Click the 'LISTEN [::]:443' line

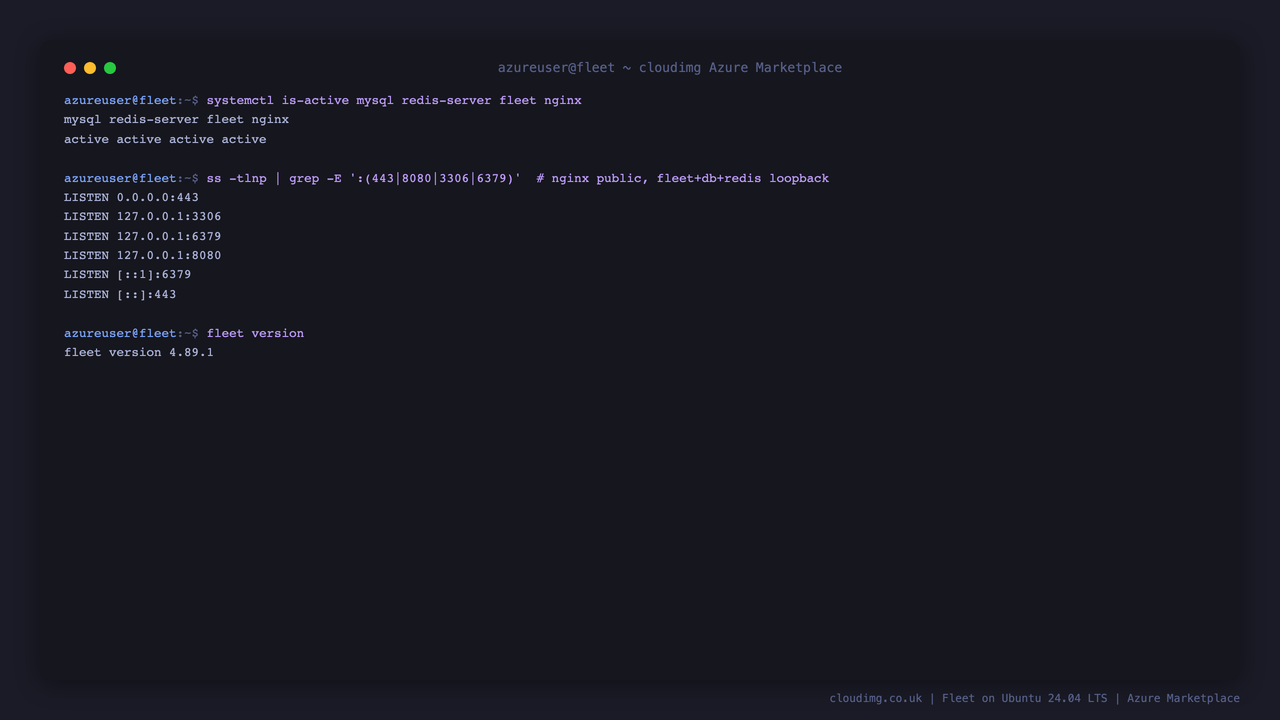120,294
